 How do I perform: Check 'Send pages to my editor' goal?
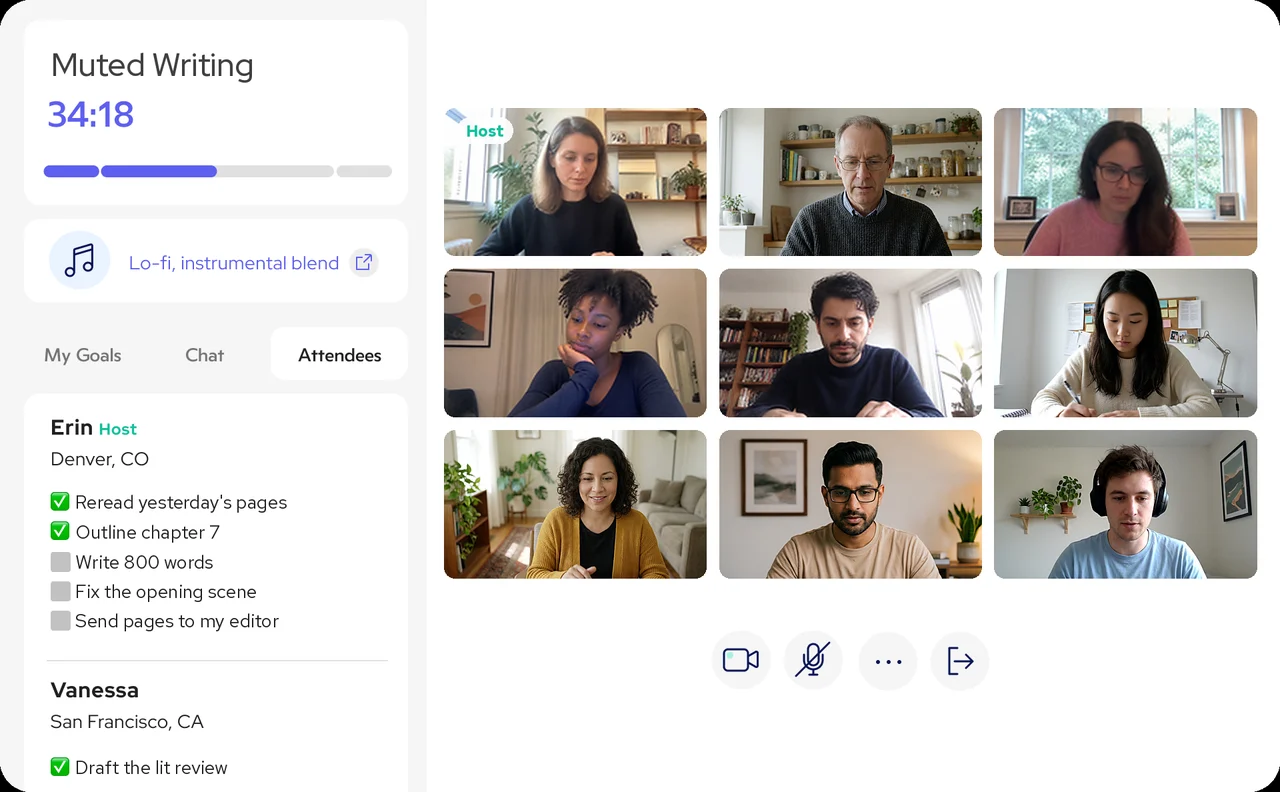[60, 621]
